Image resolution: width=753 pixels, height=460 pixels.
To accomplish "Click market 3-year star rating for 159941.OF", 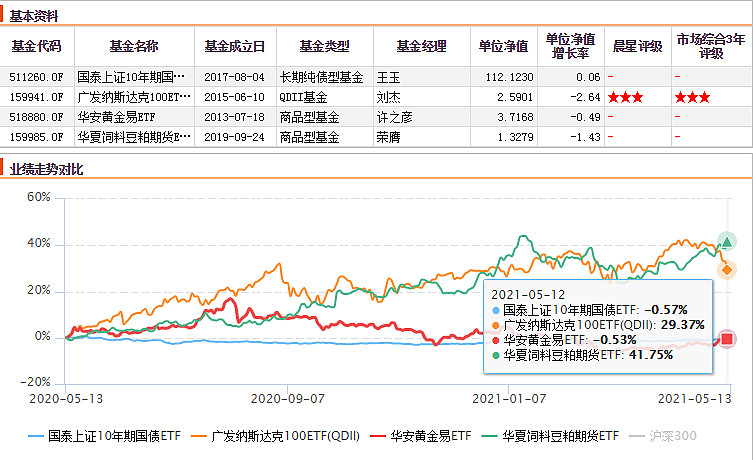I will (692, 97).
